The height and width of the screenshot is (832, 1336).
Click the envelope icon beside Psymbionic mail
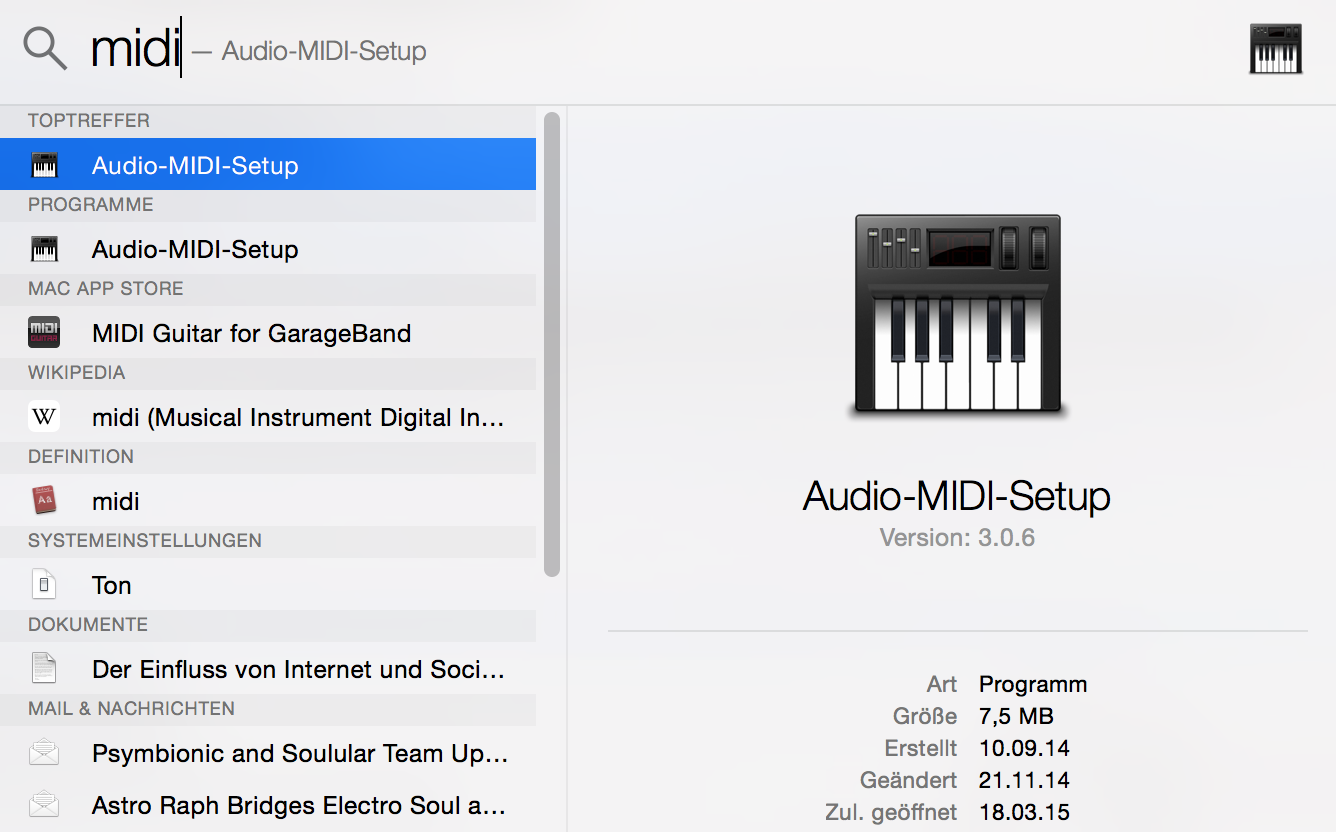pos(44,753)
